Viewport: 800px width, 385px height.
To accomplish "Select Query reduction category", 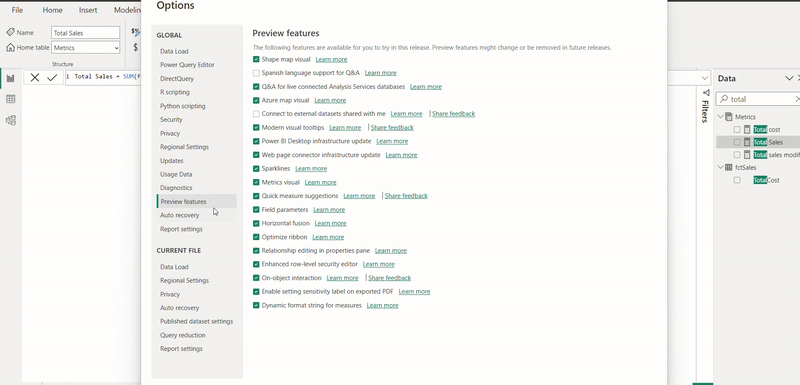I will pyautogui.click(x=183, y=335).
